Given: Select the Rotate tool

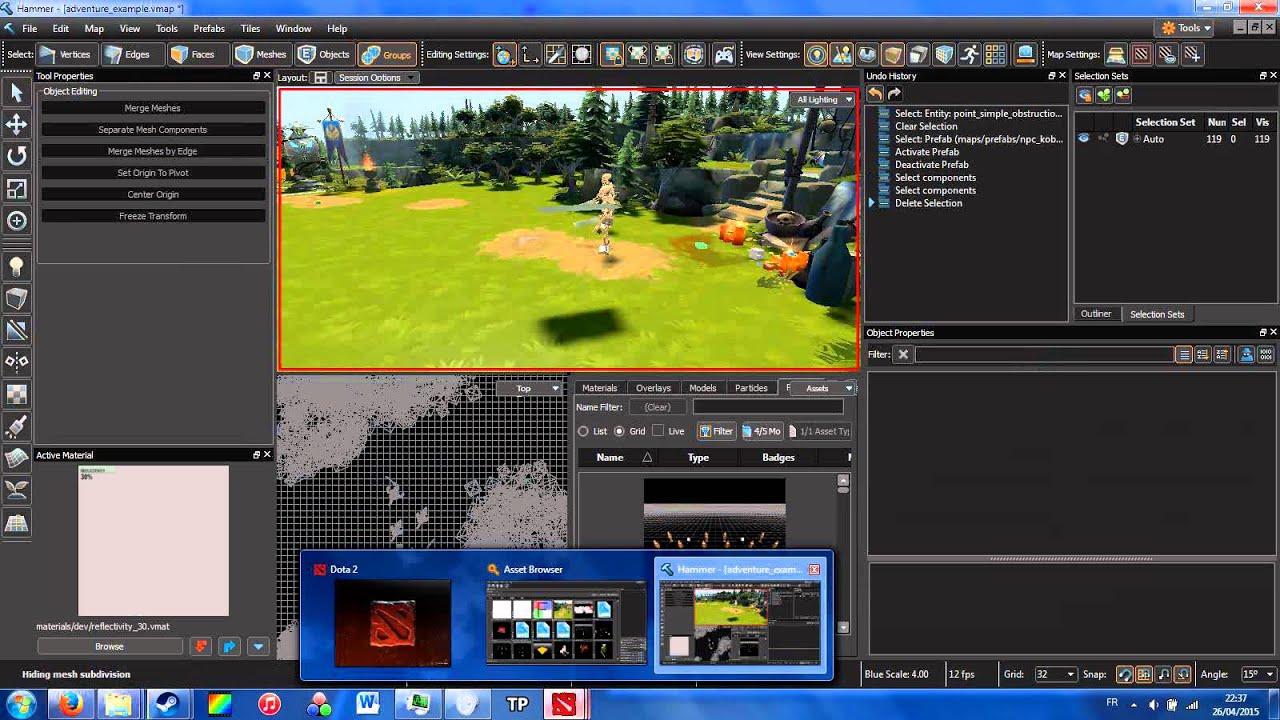Looking at the screenshot, I should [17, 156].
